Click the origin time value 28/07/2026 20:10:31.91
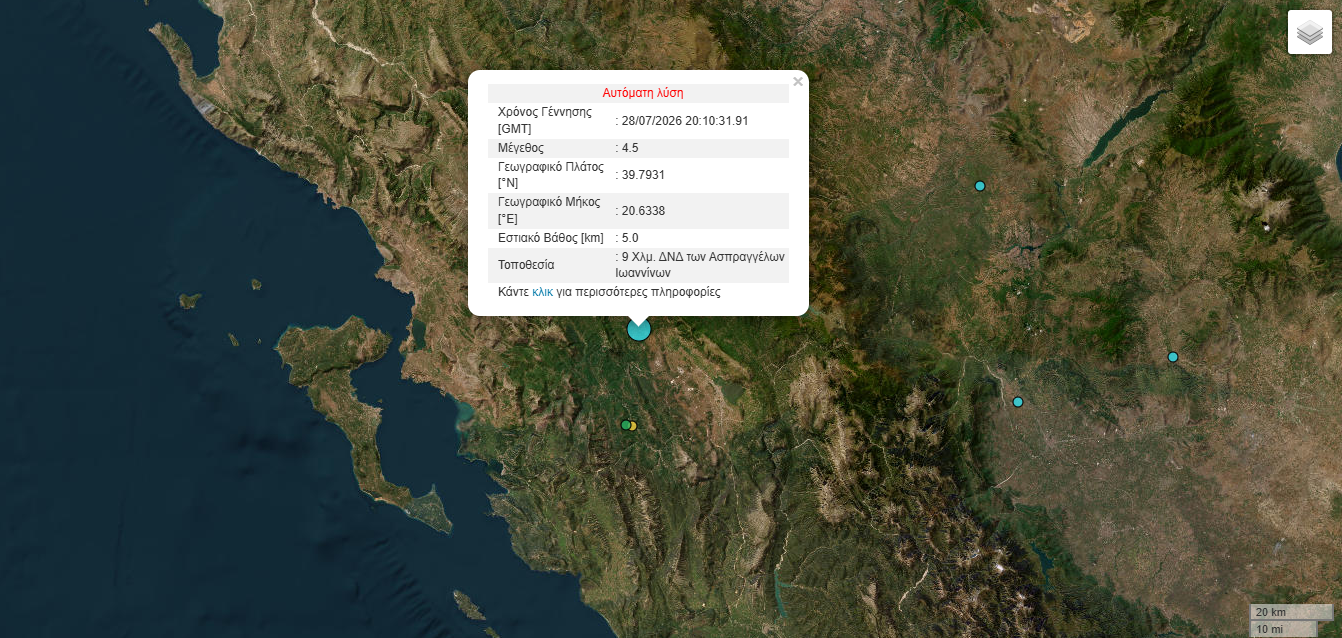Screen dimensions: 1342x638 click(x=685, y=120)
